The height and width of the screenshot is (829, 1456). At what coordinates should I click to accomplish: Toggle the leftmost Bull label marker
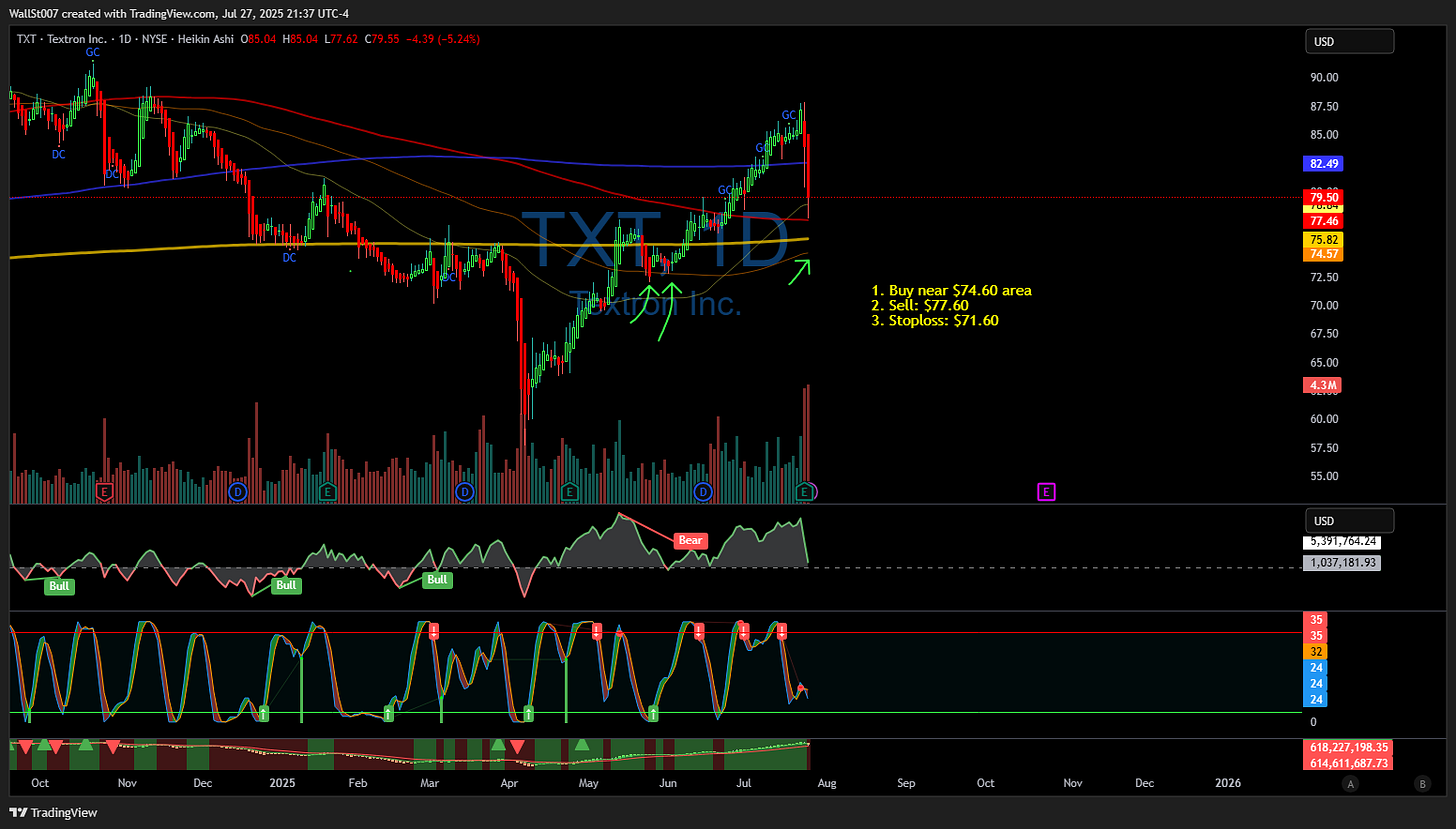coord(59,587)
